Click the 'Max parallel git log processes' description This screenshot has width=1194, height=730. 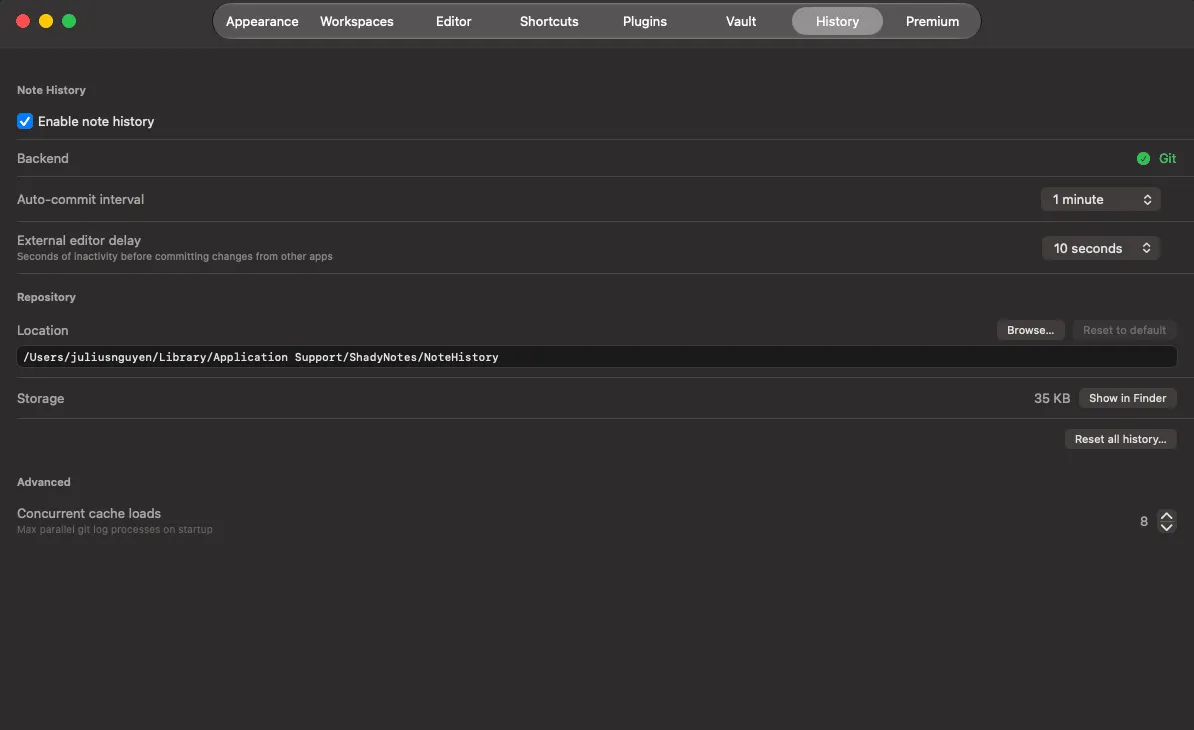click(115, 529)
